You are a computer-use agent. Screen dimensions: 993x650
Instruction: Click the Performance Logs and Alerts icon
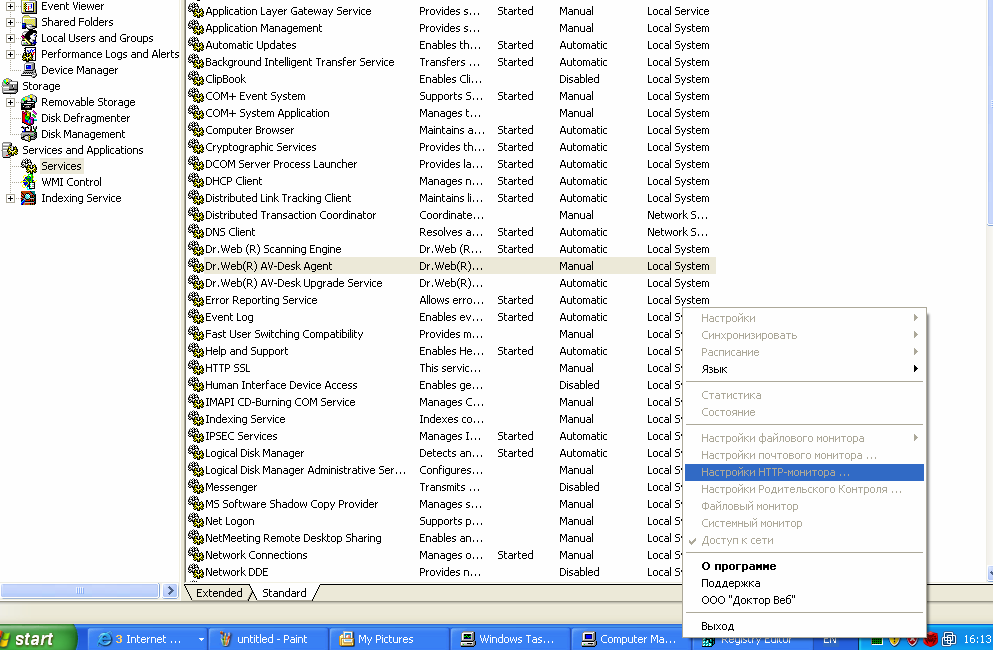click(29, 54)
